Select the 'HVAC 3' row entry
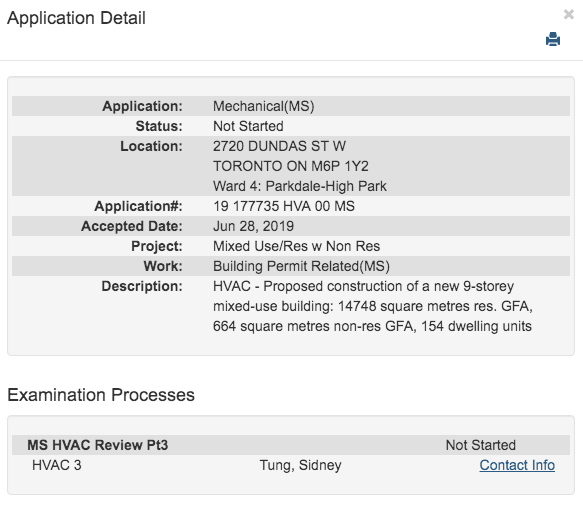This screenshot has height=515, width=583. pyautogui.click(x=57, y=465)
